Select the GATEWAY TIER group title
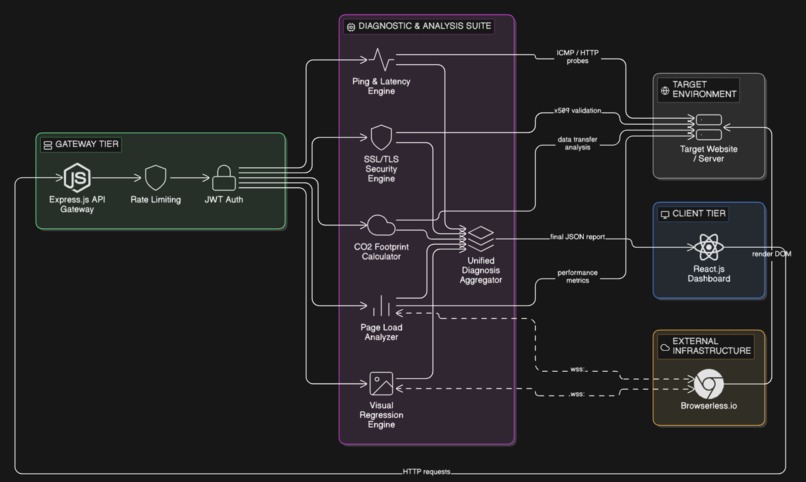 pos(87,144)
